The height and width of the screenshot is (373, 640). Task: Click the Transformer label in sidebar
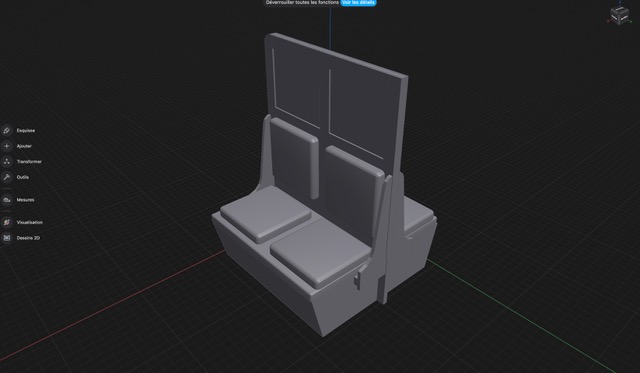29,162
